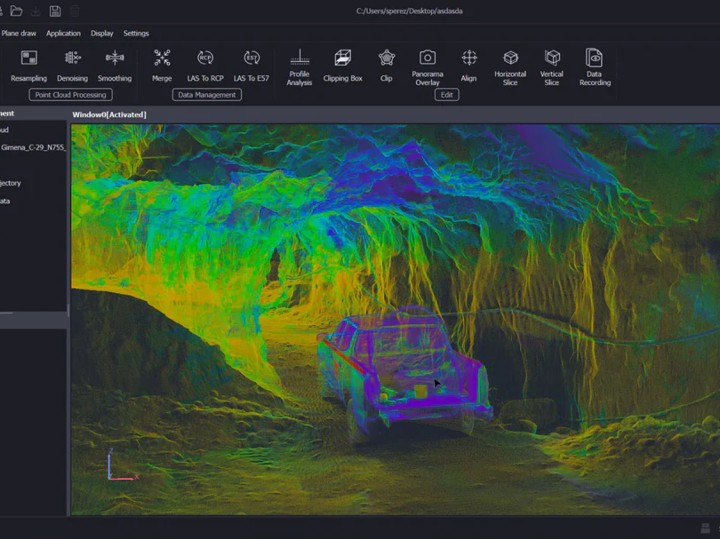This screenshot has height=540, width=720.
Task: Select the Window0[Activated] view tab
Action: point(109,114)
